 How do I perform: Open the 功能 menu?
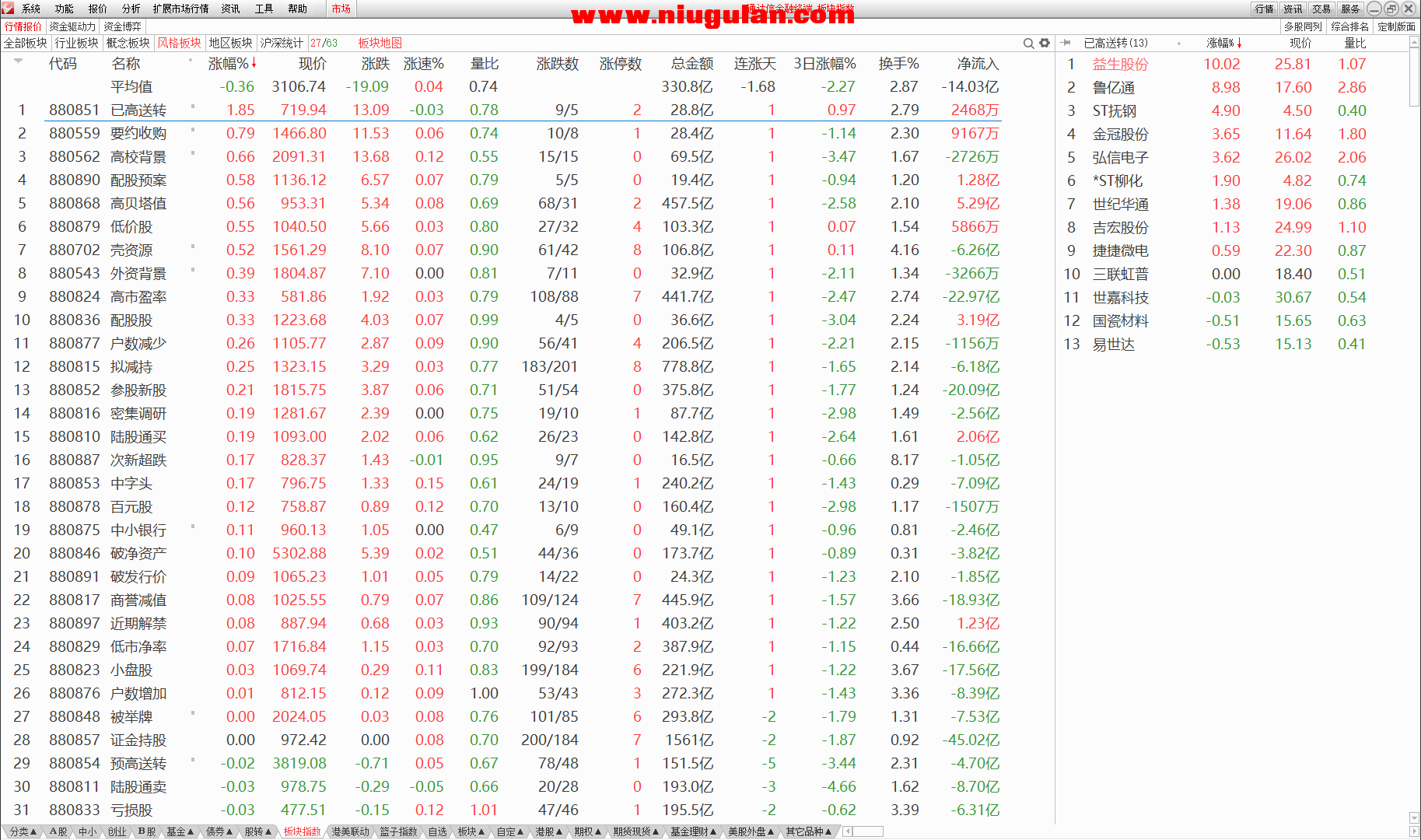pyautogui.click(x=65, y=9)
